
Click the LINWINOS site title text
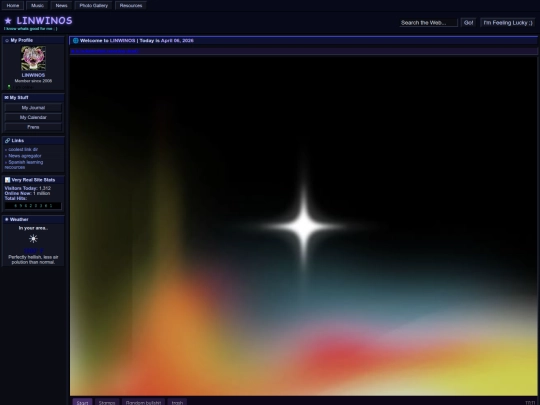[x=44, y=21]
